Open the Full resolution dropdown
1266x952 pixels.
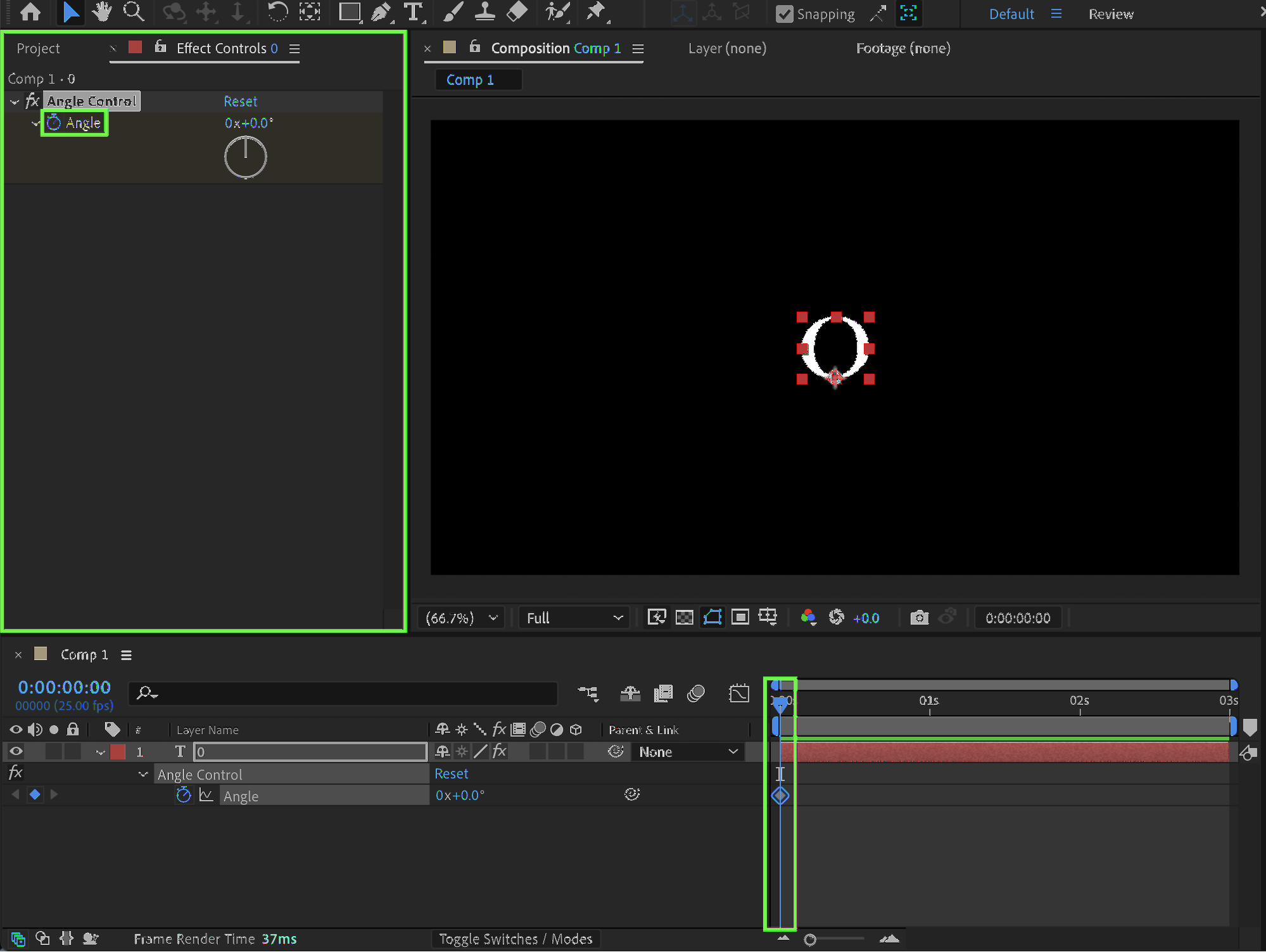click(574, 618)
